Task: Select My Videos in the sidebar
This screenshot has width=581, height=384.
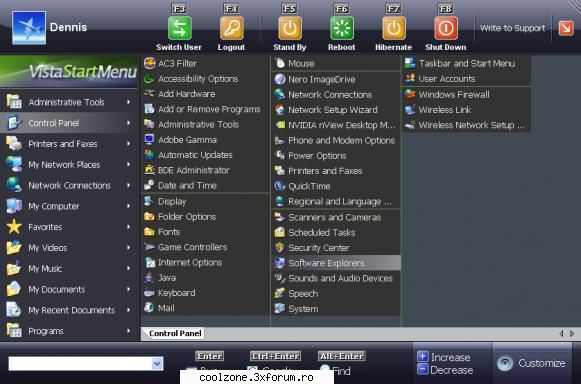Action: pyautogui.click(x=69, y=248)
